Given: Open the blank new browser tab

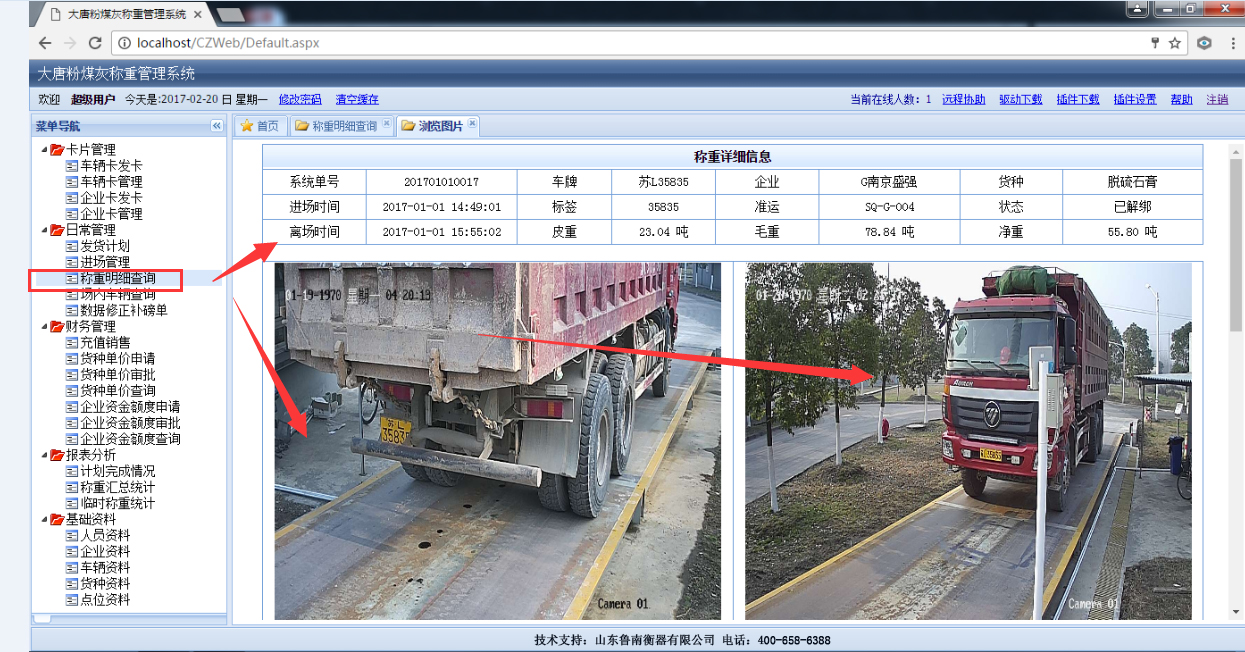Looking at the screenshot, I should (232, 14).
